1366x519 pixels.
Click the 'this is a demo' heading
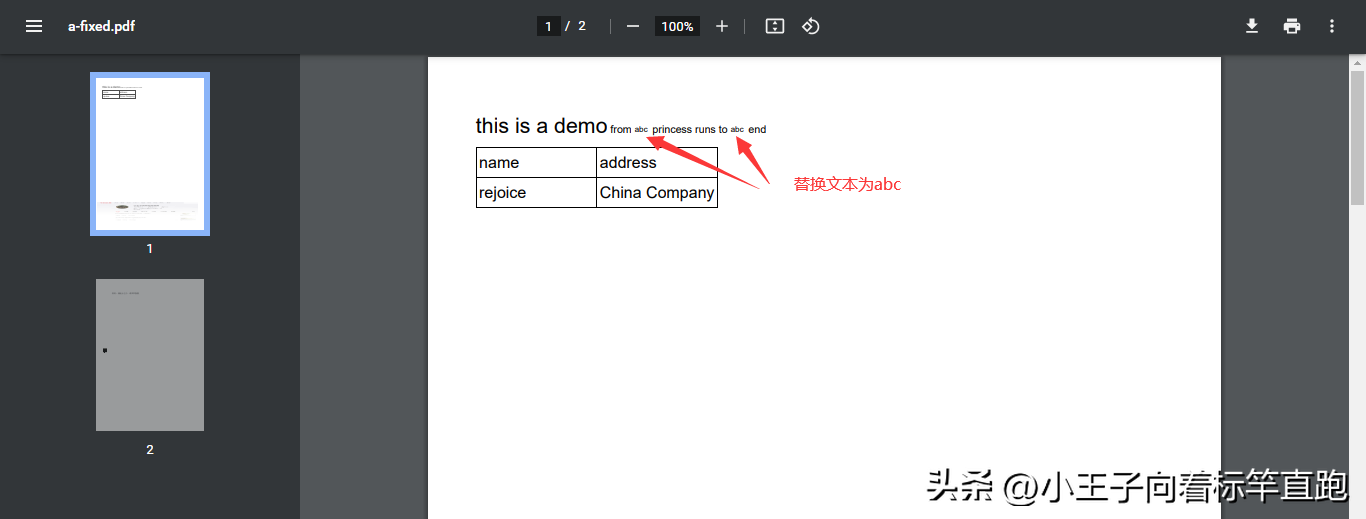[x=541, y=125]
